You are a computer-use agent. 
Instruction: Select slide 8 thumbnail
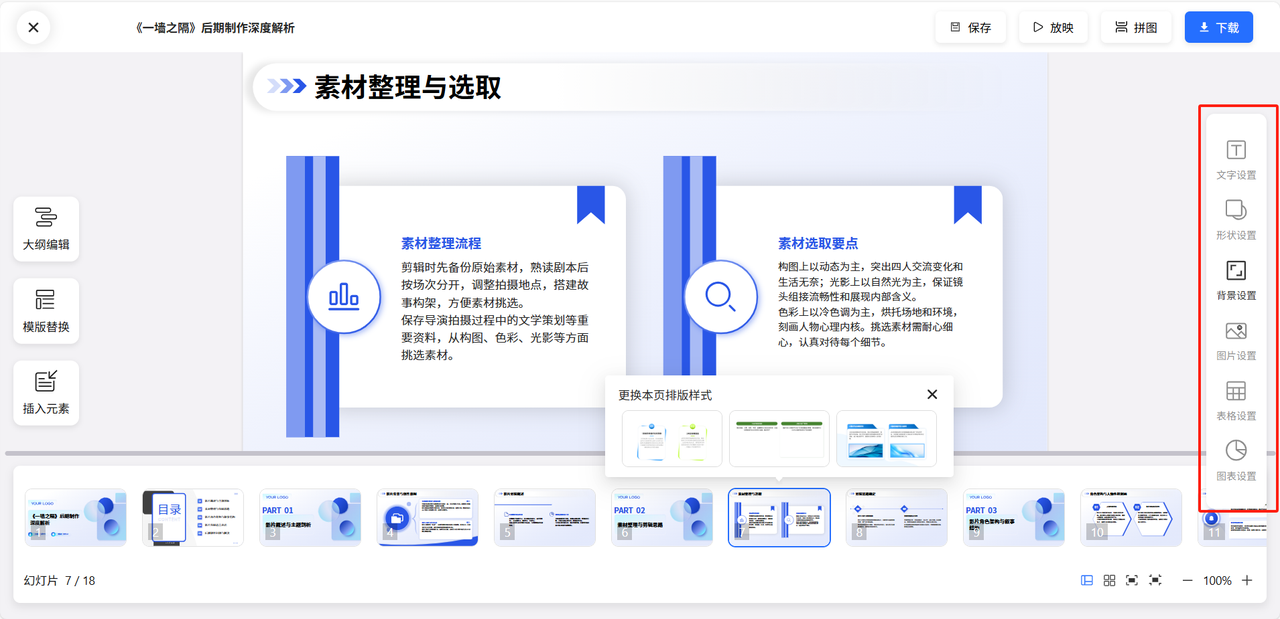[x=897, y=517]
